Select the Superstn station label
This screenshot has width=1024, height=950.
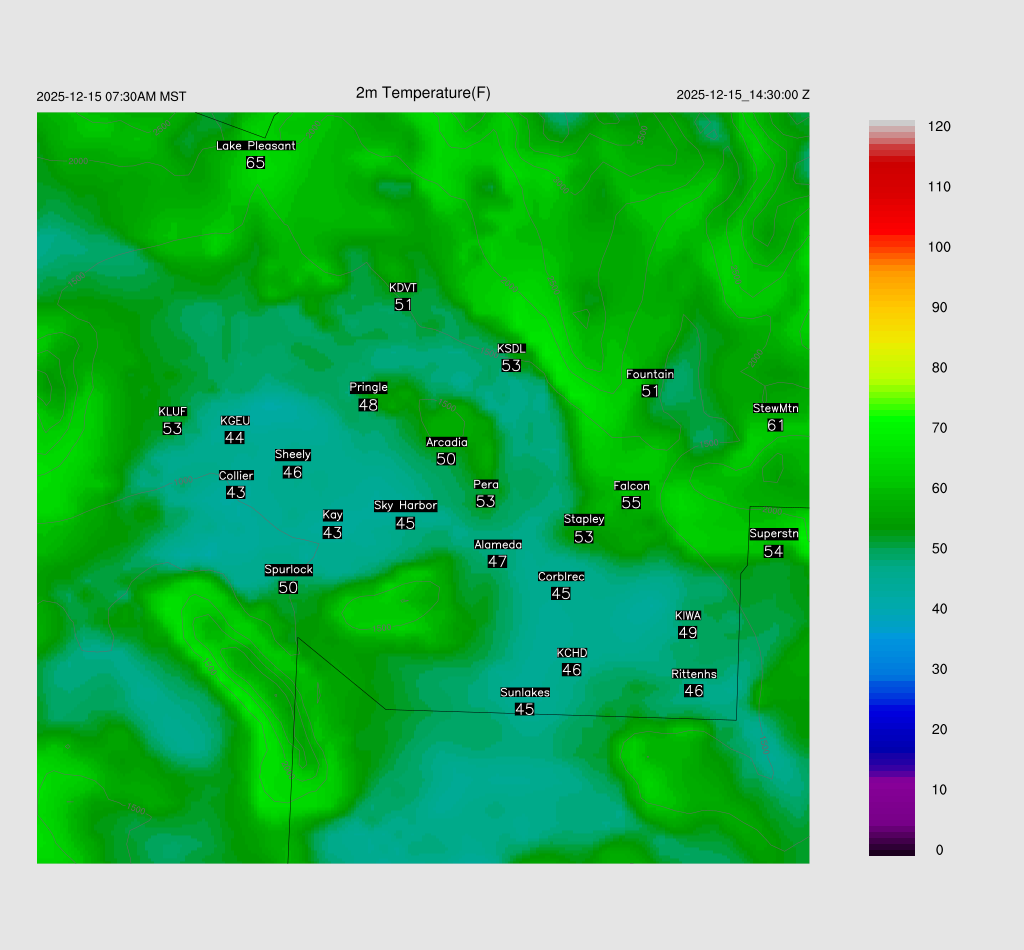(x=774, y=534)
